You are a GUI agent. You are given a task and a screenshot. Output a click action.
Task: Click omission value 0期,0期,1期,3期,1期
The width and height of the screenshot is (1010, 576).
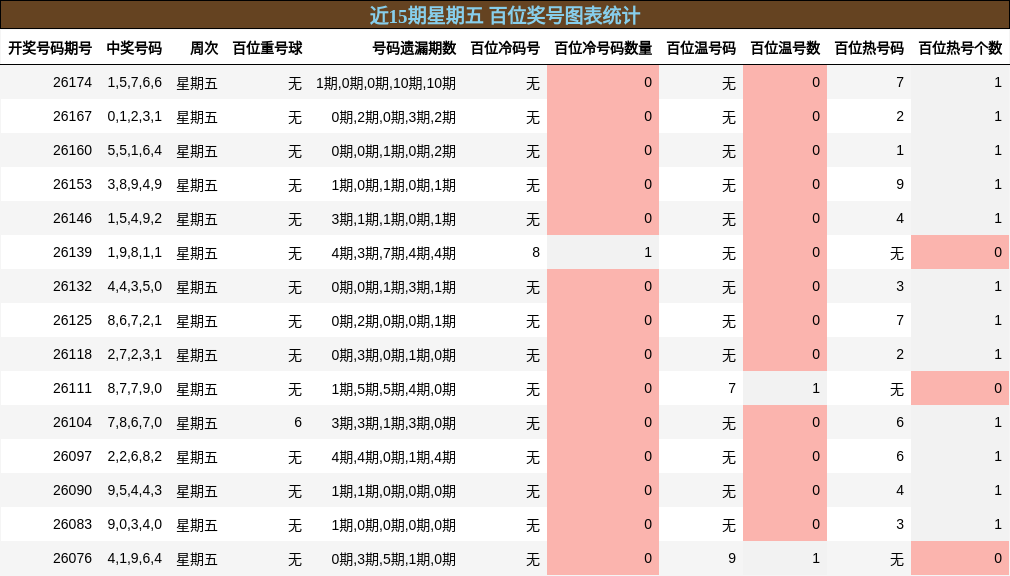[394, 287]
